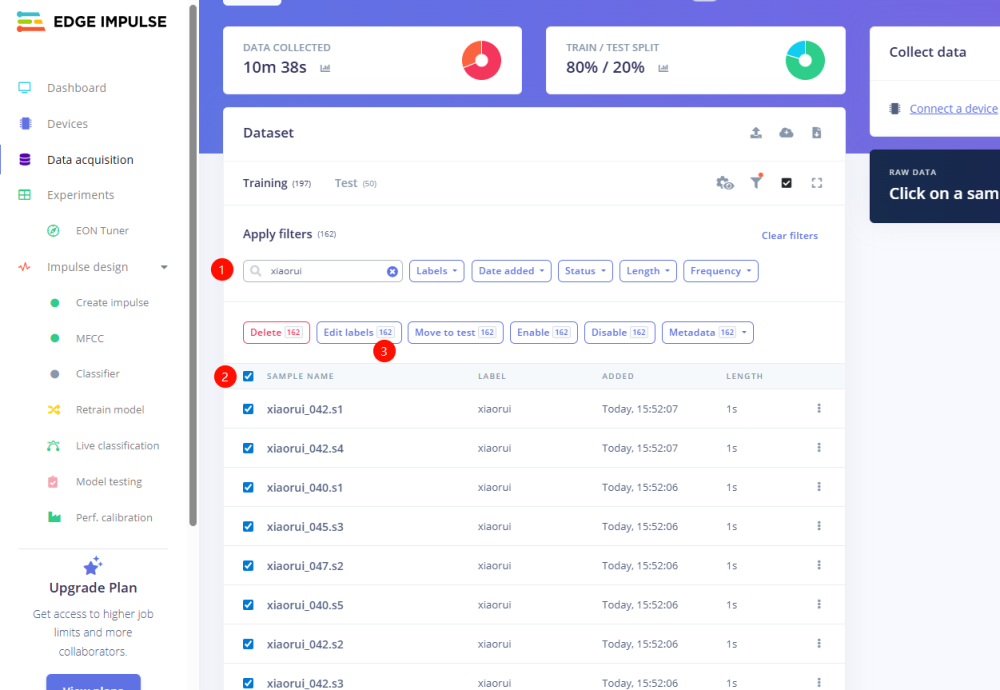Click the cloud add data icon

[786, 133]
